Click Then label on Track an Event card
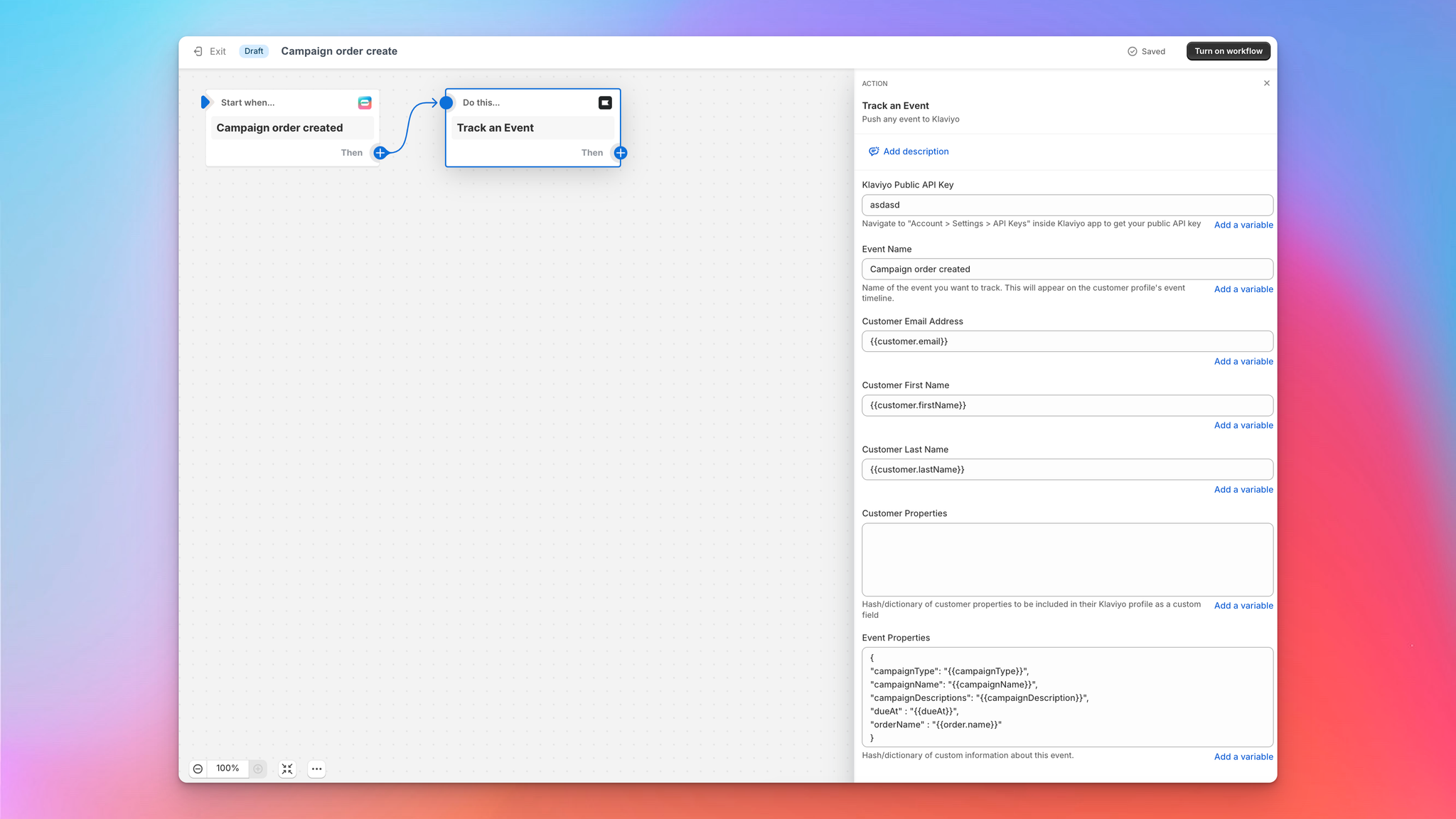This screenshot has width=1456, height=819. point(591,153)
